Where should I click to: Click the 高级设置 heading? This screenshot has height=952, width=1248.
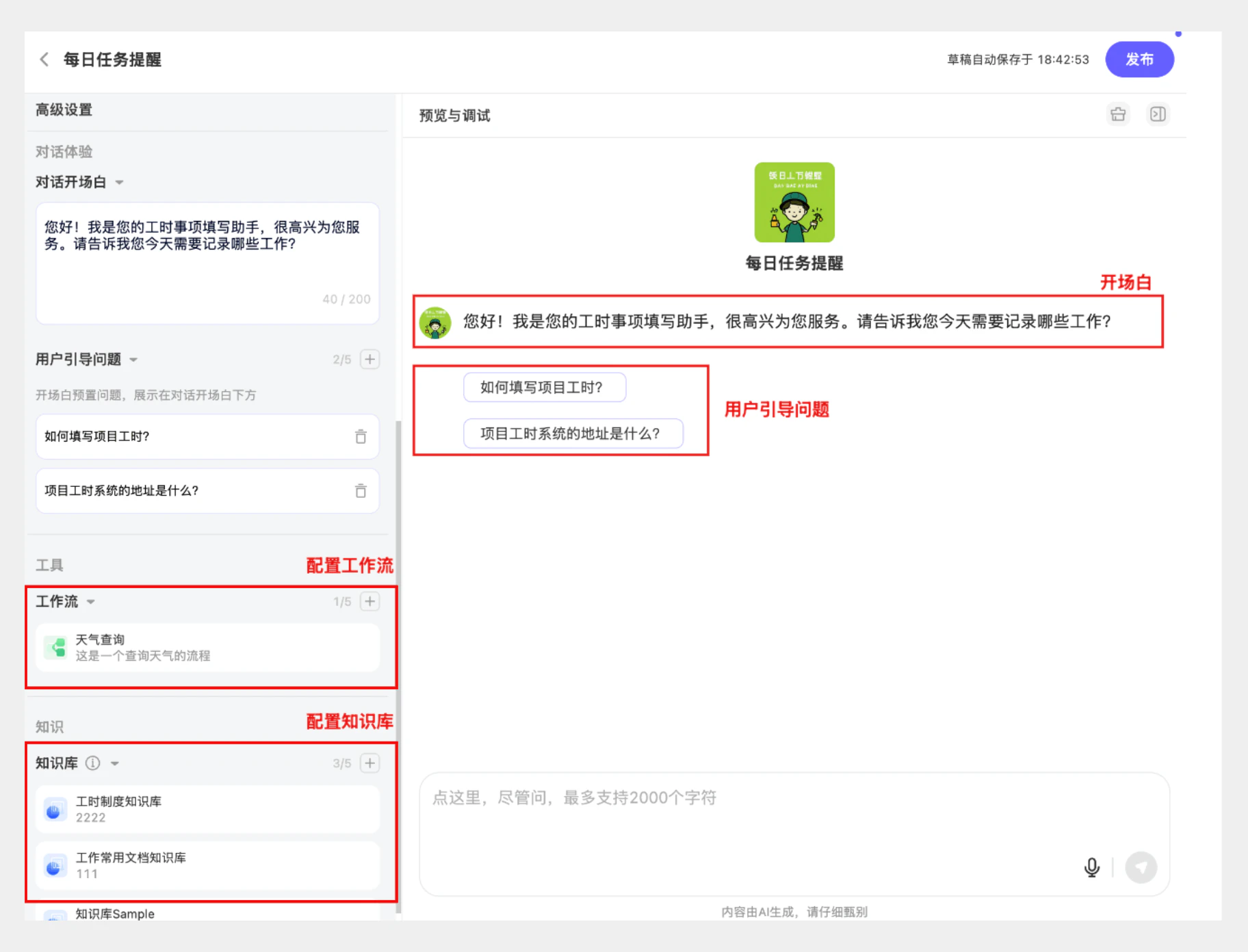point(64,109)
